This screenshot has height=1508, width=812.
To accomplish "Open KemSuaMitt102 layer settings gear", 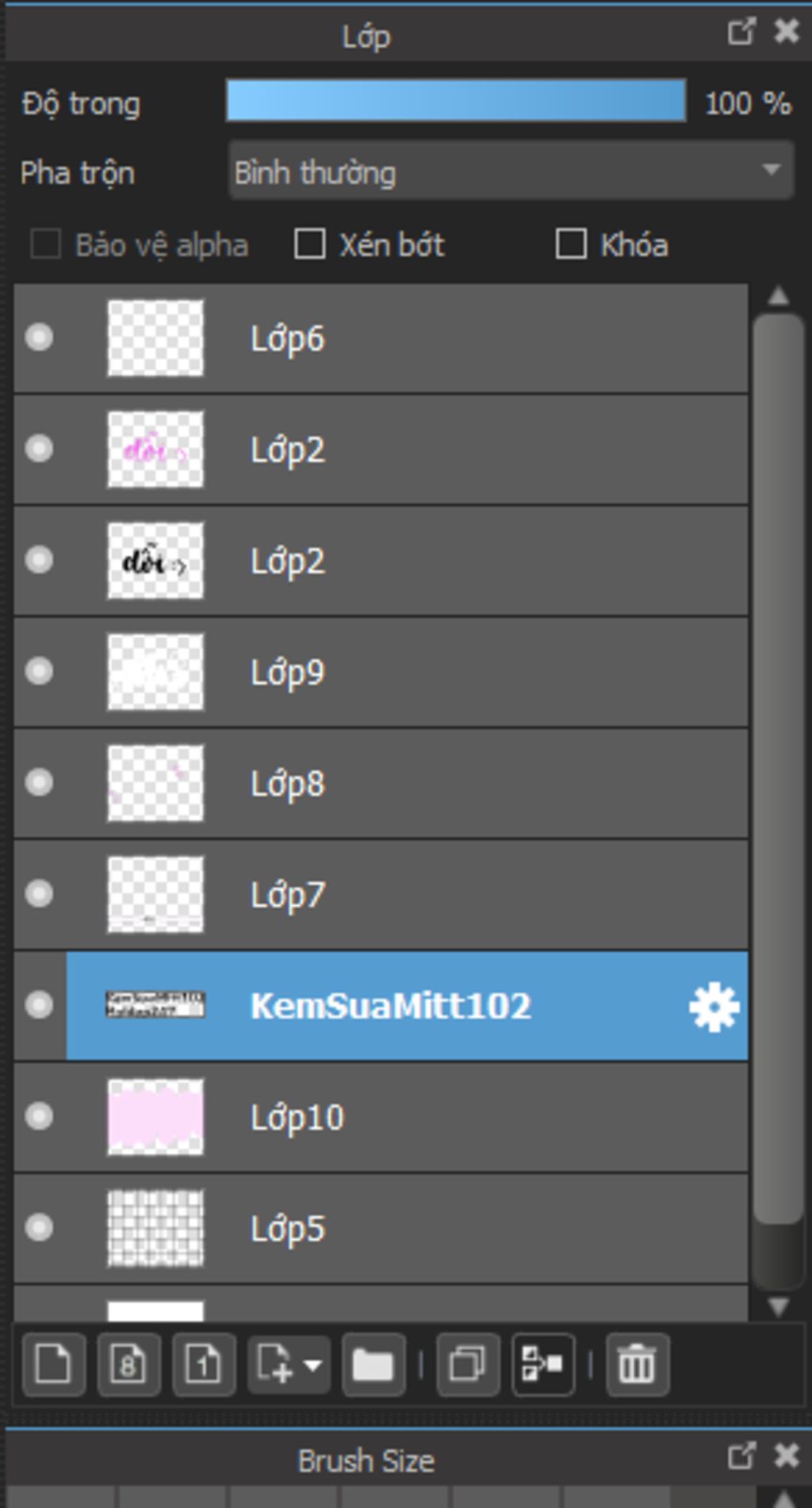I will pos(714,1007).
